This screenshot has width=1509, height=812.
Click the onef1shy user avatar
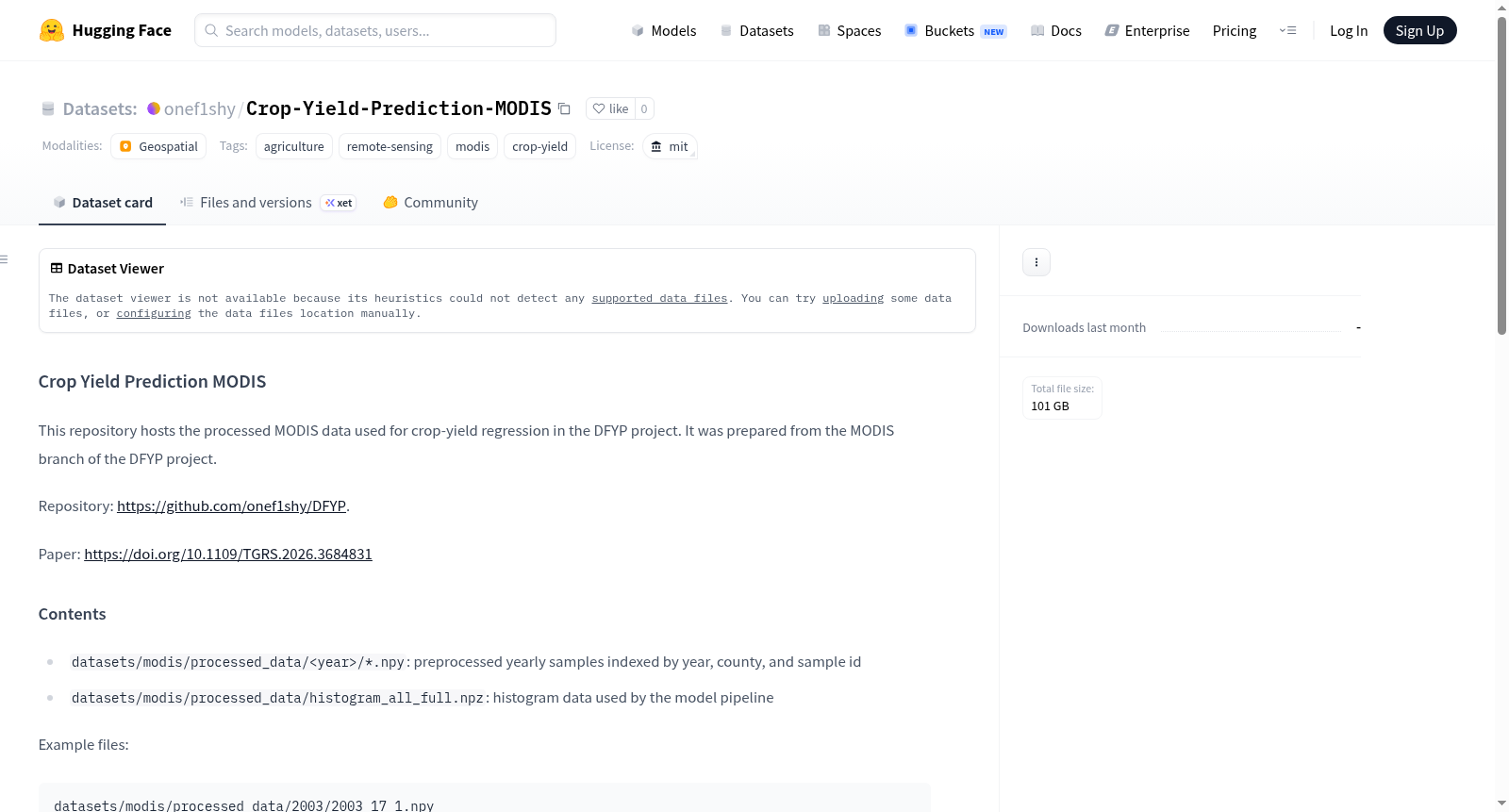154,108
